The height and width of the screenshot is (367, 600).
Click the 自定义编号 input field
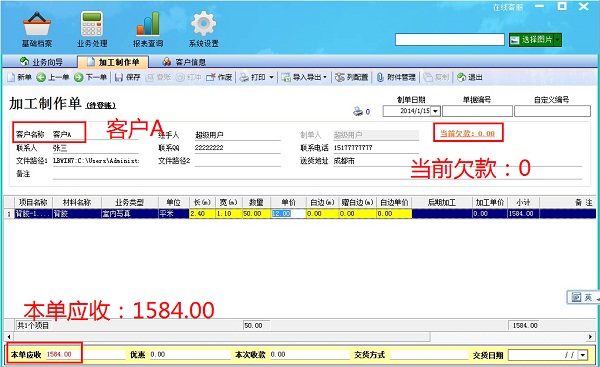click(x=552, y=111)
